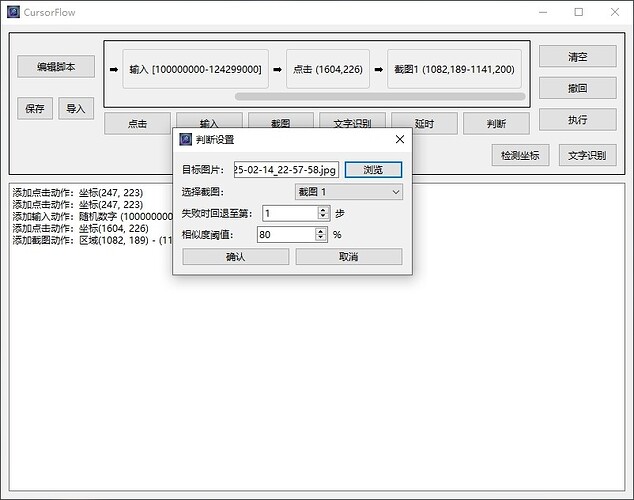This screenshot has width=634, height=500.
Task: Select the 输入 [100000000-124299000] step block
Action: (x=196, y=69)
